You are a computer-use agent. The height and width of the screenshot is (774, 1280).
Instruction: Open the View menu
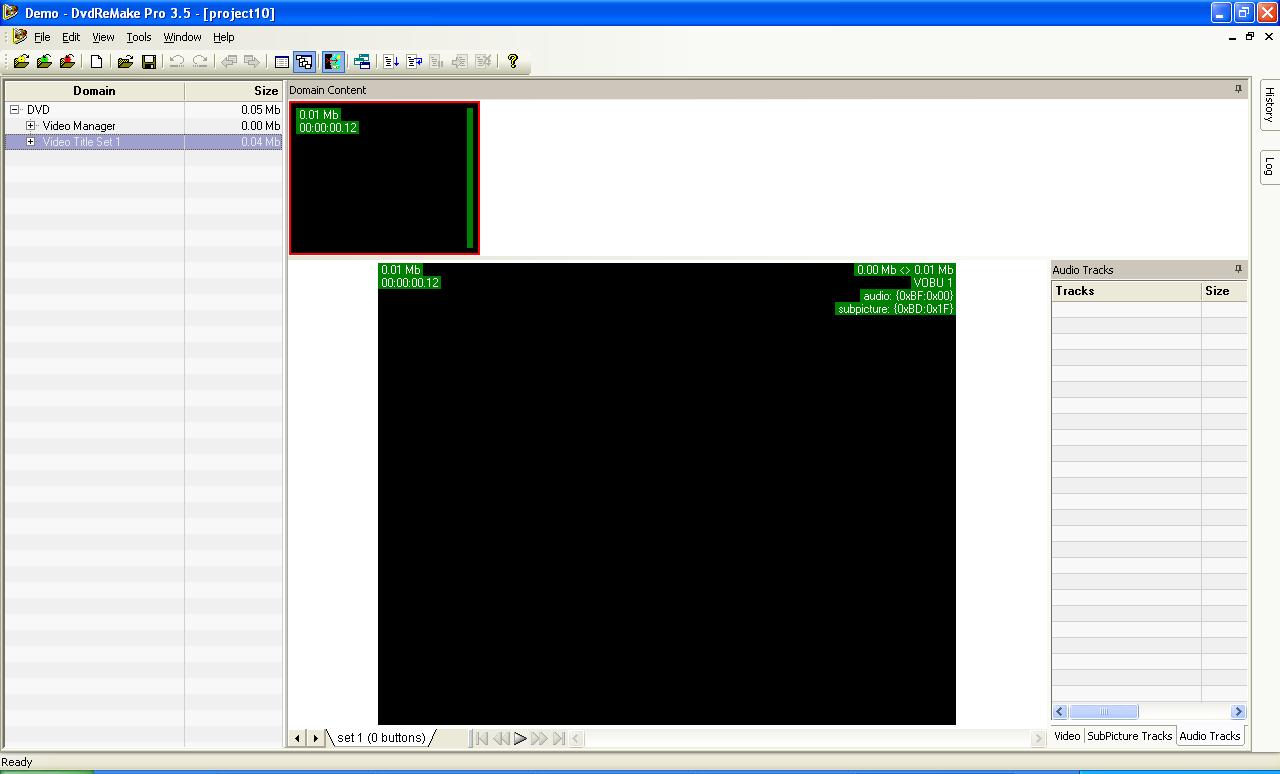pyautogui.click(x=103, y=37)
